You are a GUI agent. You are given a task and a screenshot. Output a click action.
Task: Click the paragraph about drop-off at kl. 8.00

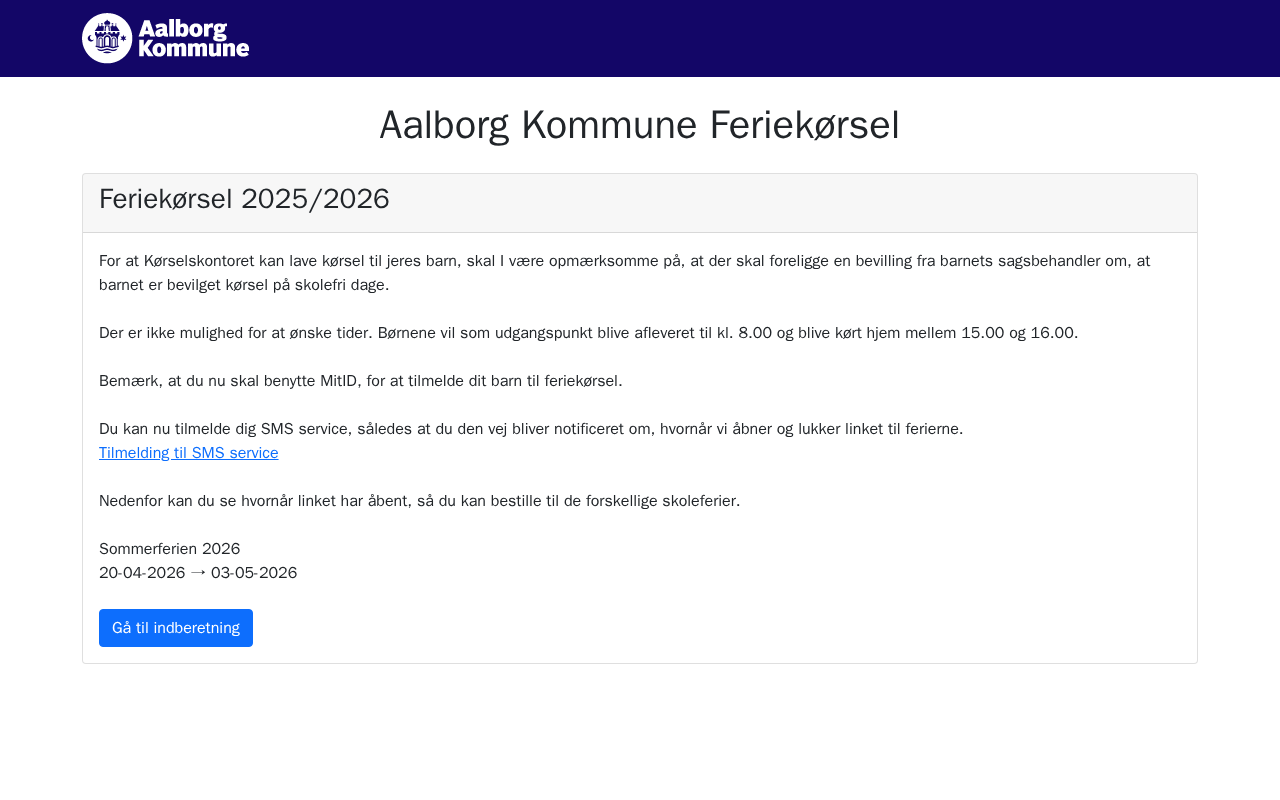[589, 333]
